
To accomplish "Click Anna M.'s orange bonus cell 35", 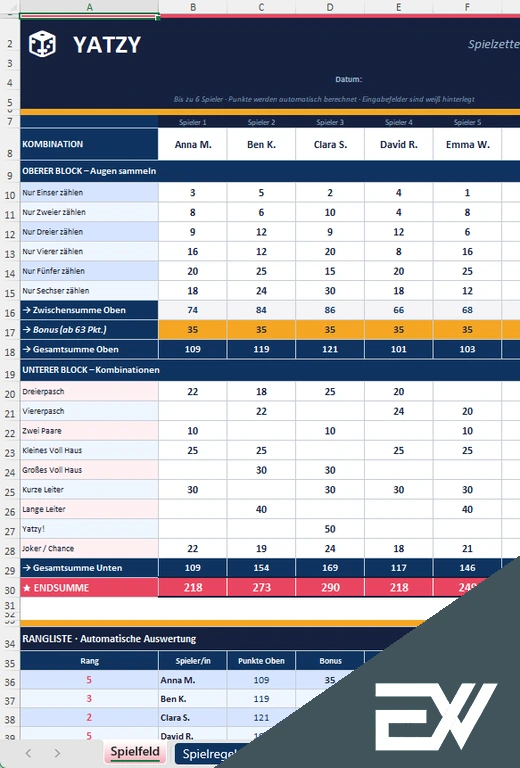I will click(193, 330).
